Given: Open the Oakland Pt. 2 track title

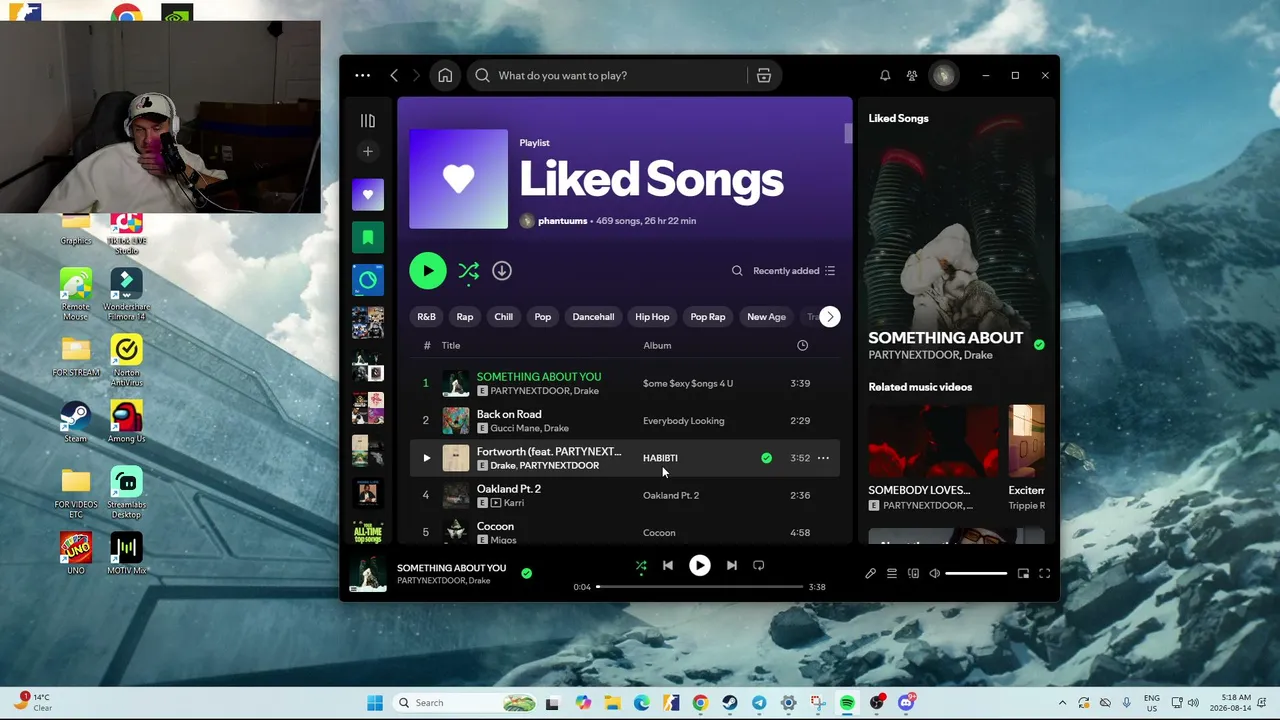Looking at the screenshot, I should (x=509, y=489).
